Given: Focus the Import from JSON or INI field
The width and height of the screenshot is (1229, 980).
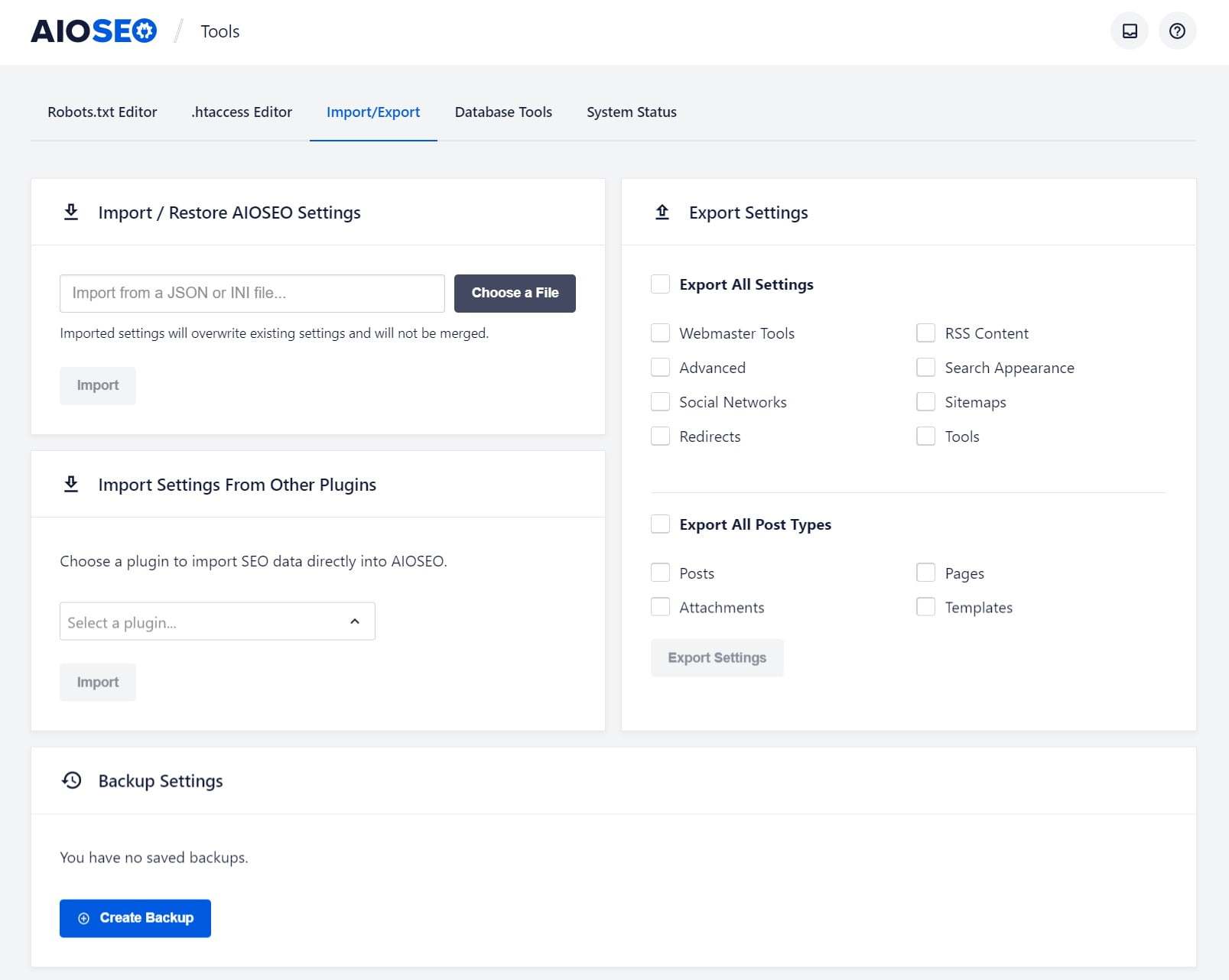Looking at the screenshot, I should click(252, 294).
